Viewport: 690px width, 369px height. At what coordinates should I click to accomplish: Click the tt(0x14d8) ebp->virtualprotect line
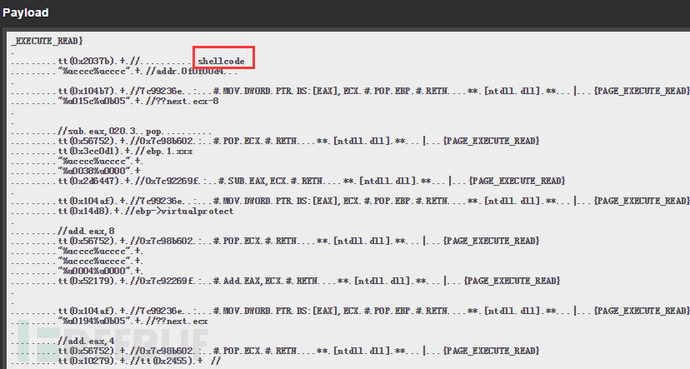(145, 211)
